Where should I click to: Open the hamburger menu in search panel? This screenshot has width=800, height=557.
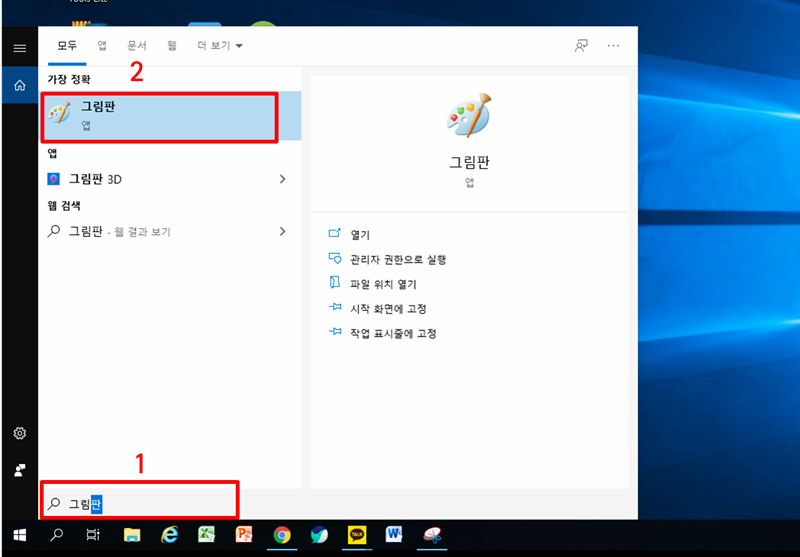[x=20, y=48]
